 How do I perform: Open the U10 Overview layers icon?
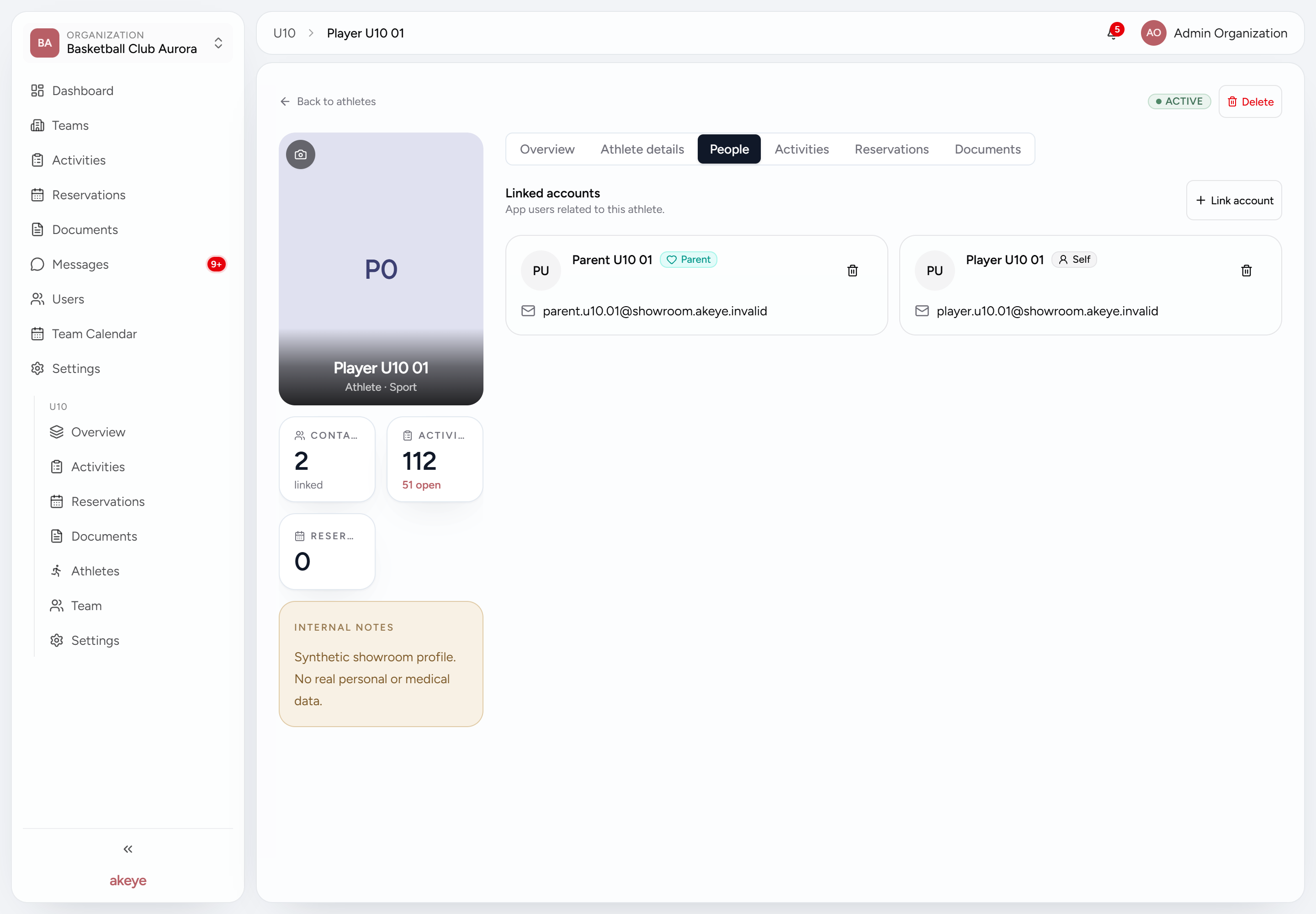point(56,432)
